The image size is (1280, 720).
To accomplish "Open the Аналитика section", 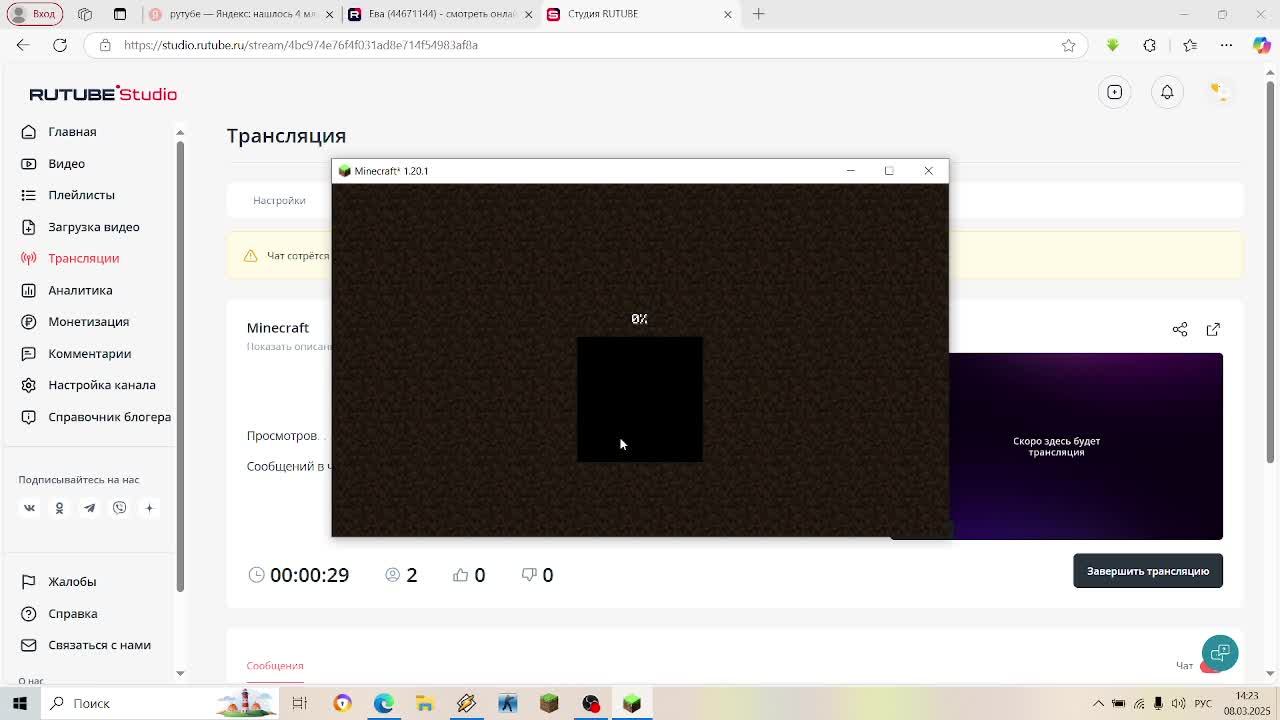I will (80, 290).
